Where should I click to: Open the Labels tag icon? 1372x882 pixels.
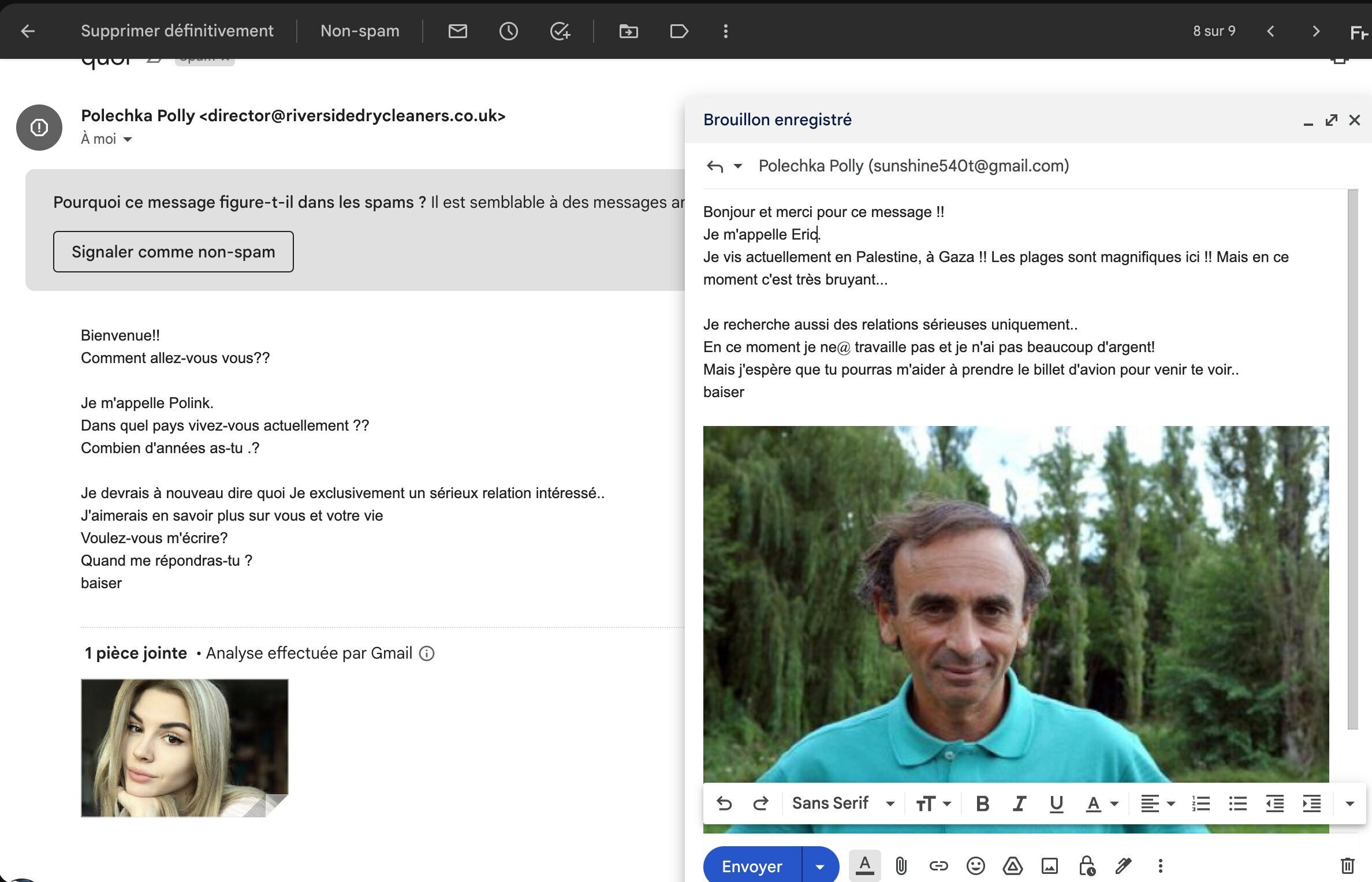coord(678,31)
